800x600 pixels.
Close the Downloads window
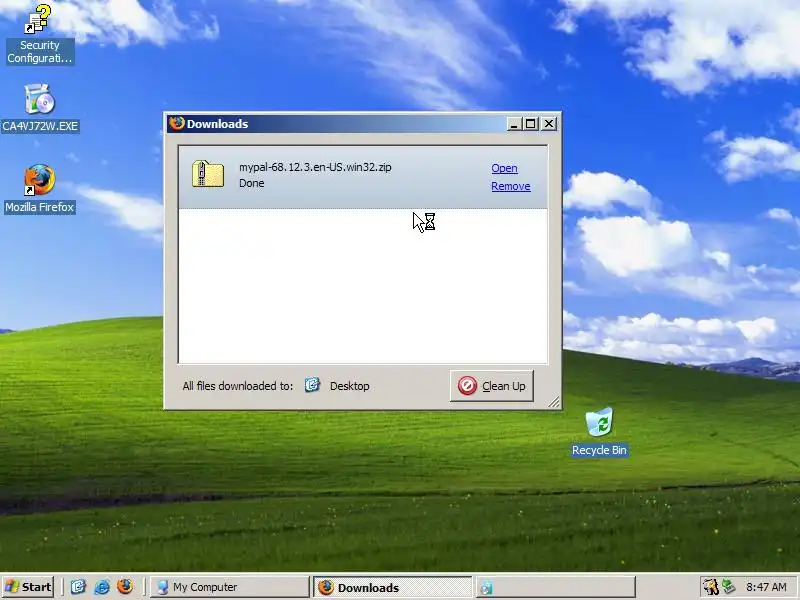click(x=549, y=124)
